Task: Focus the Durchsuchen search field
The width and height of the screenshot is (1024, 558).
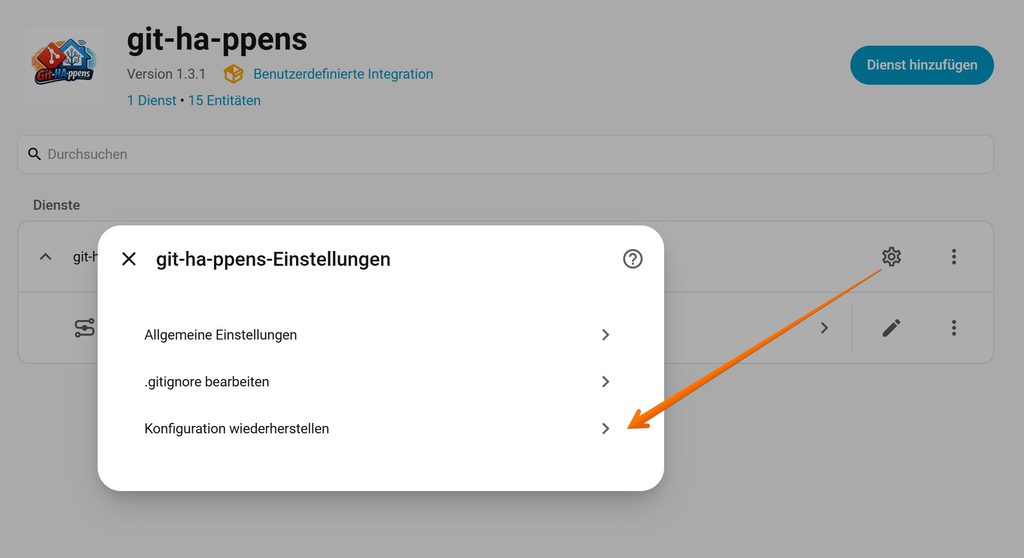Action: [505, 154]
